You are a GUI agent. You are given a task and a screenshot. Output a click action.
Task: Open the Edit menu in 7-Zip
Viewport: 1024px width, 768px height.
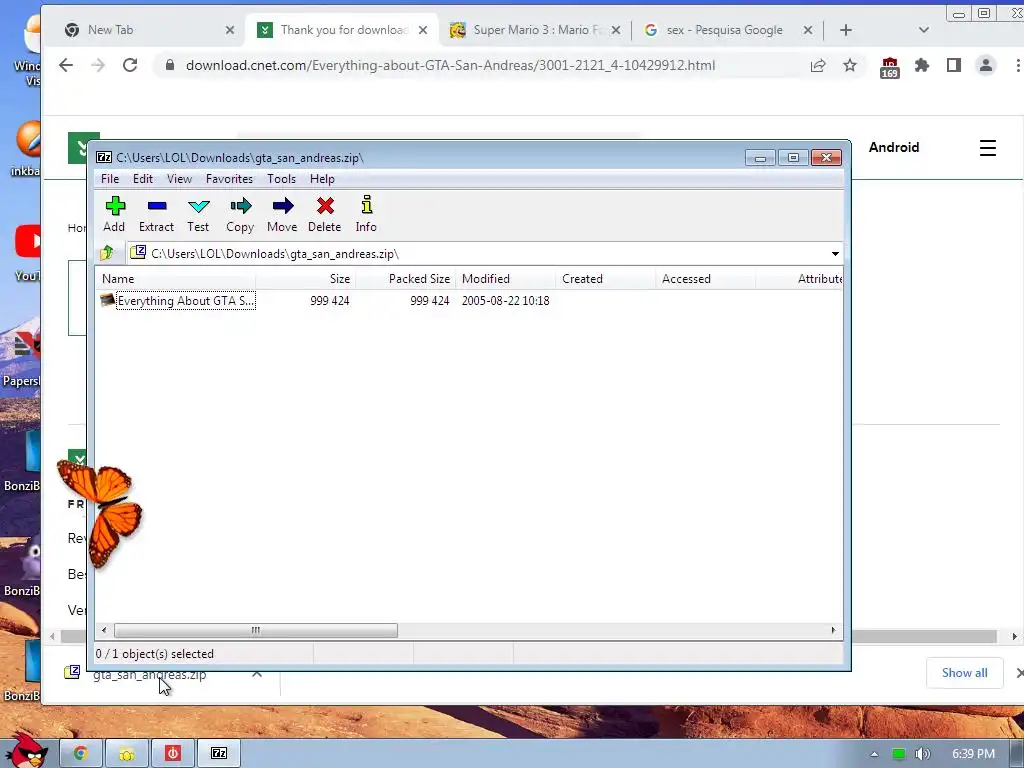tap(142, 179)
